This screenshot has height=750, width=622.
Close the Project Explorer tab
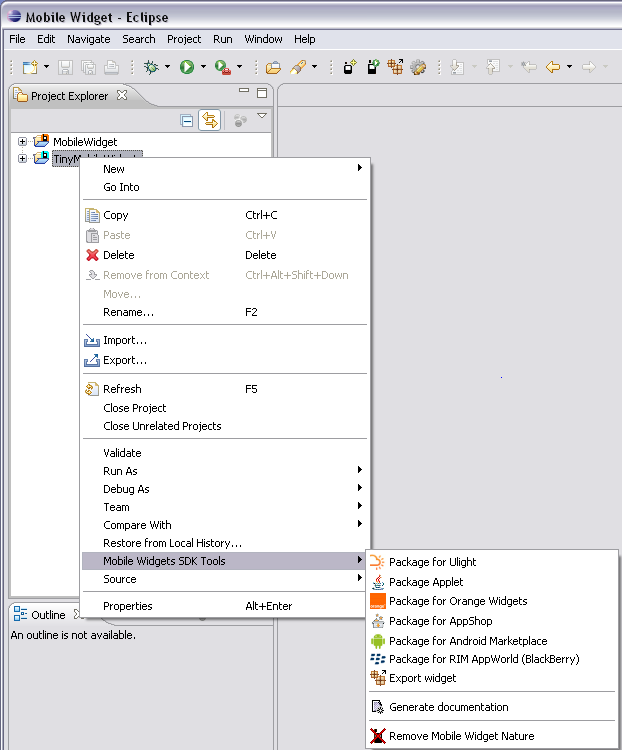tap(122, 95)
